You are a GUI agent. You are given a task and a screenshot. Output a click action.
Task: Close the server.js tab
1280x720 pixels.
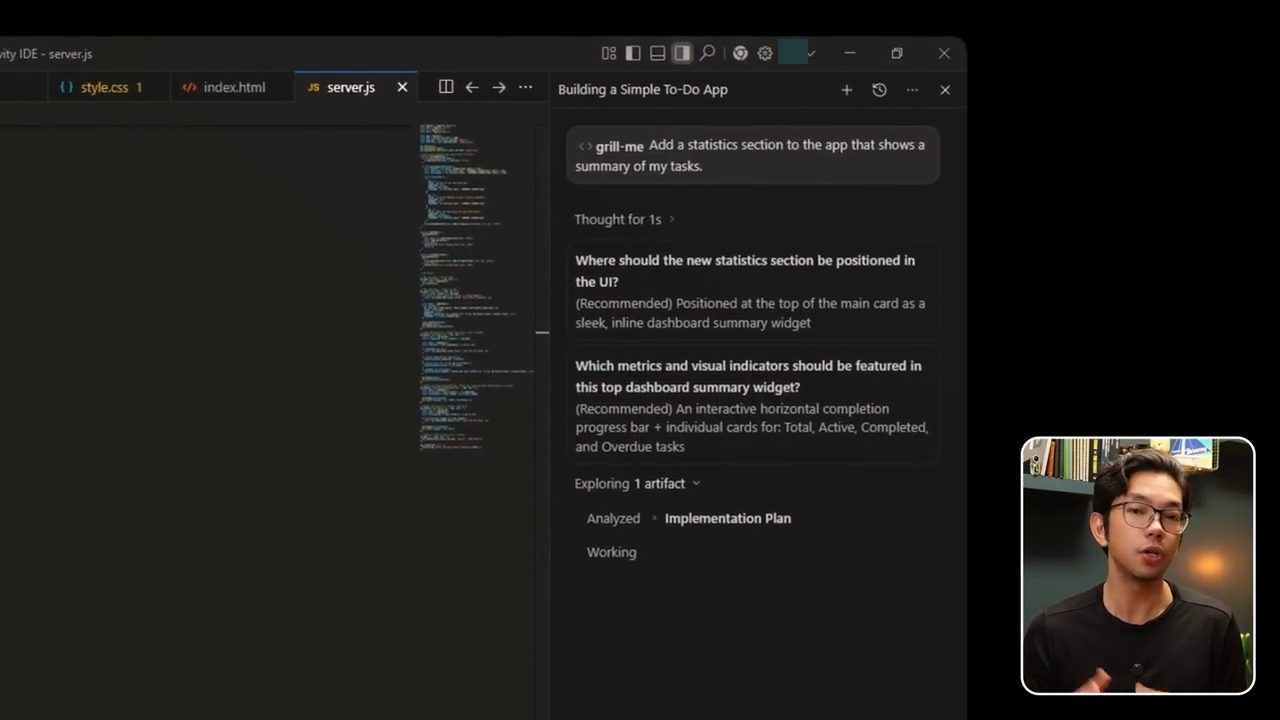[x=402, y=87]
